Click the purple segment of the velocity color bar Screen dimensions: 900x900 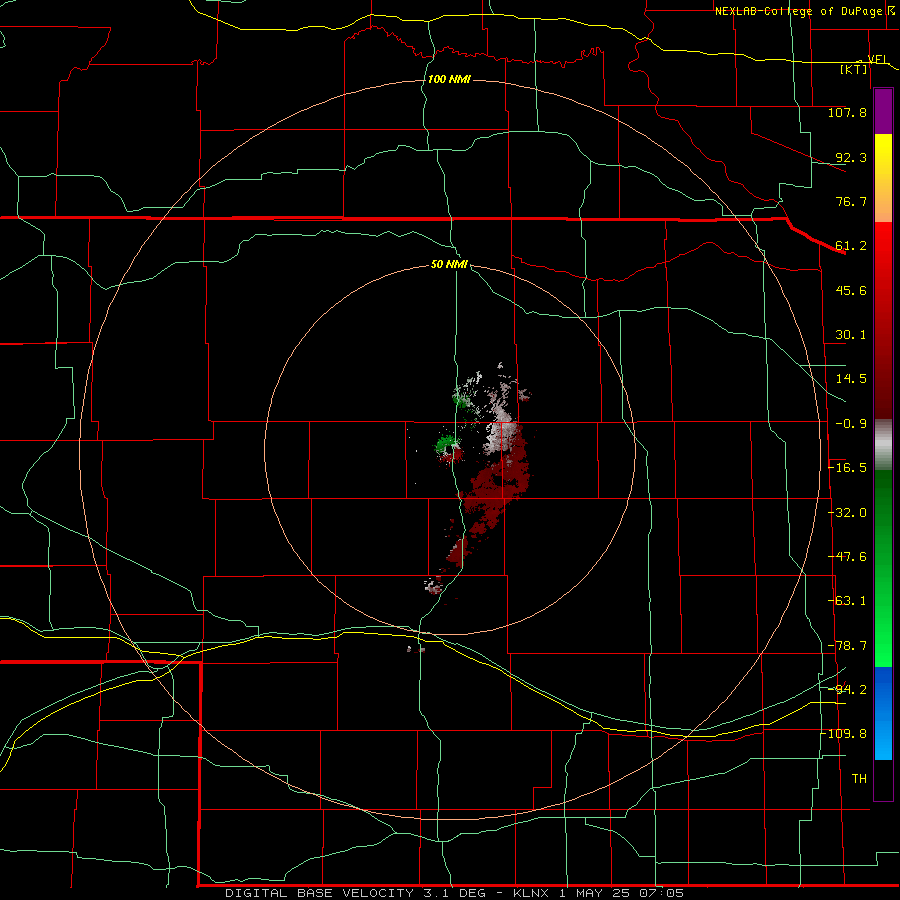pos(883,111)
